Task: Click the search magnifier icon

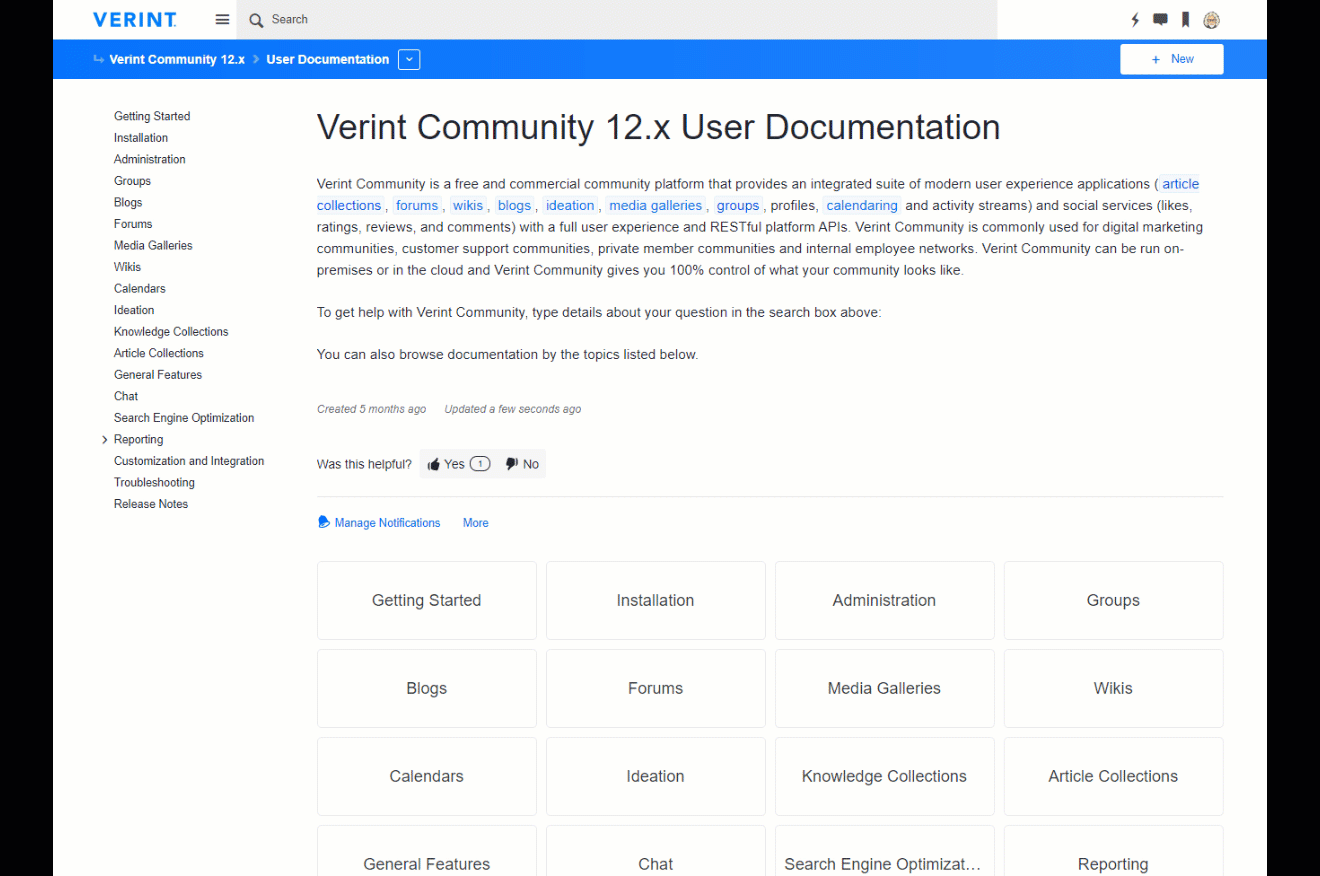Action: coord(256,20)
